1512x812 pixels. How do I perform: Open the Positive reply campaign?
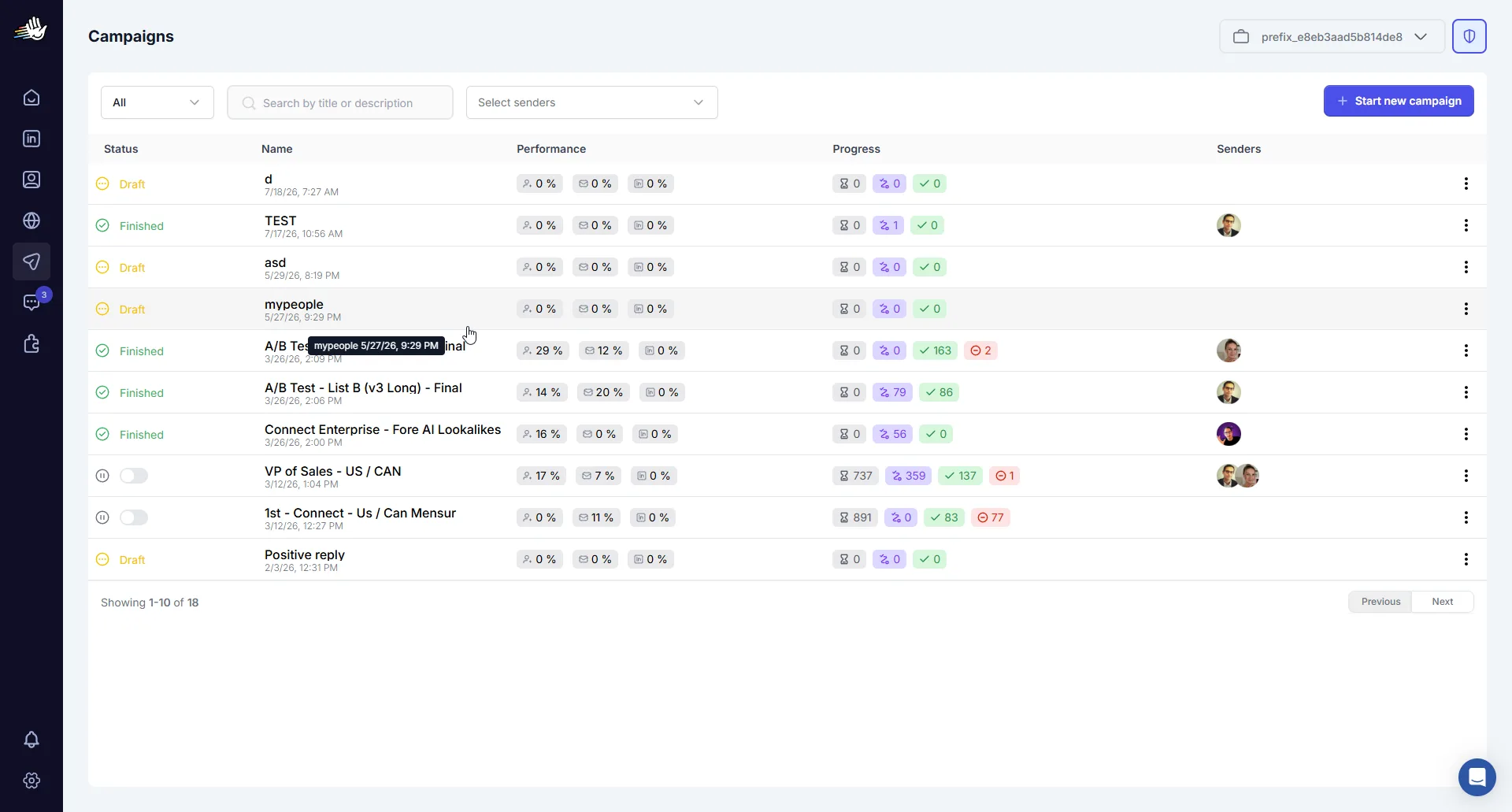click(305, 554)
